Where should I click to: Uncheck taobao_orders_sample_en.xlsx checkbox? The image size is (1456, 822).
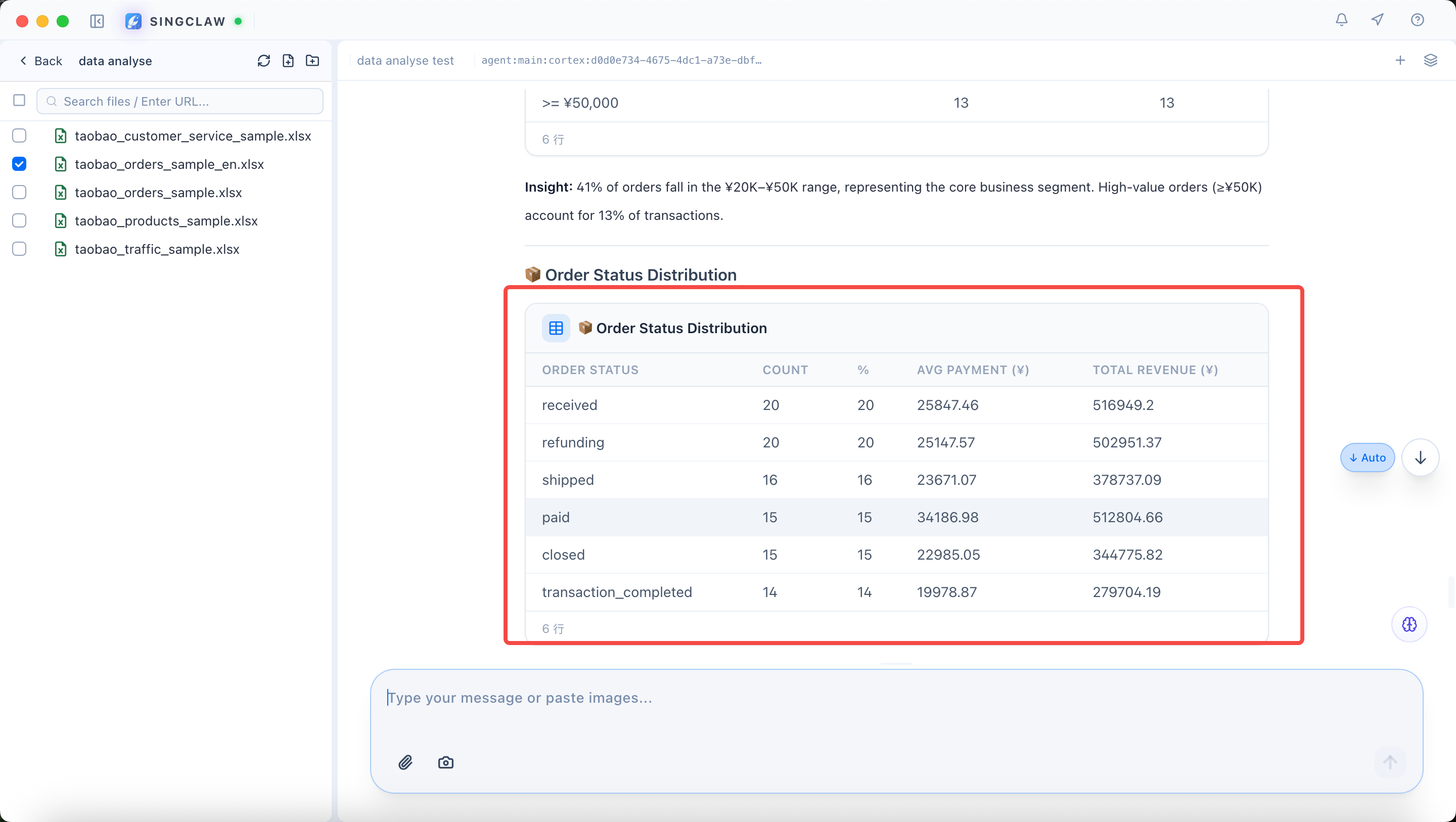[19, 164]
